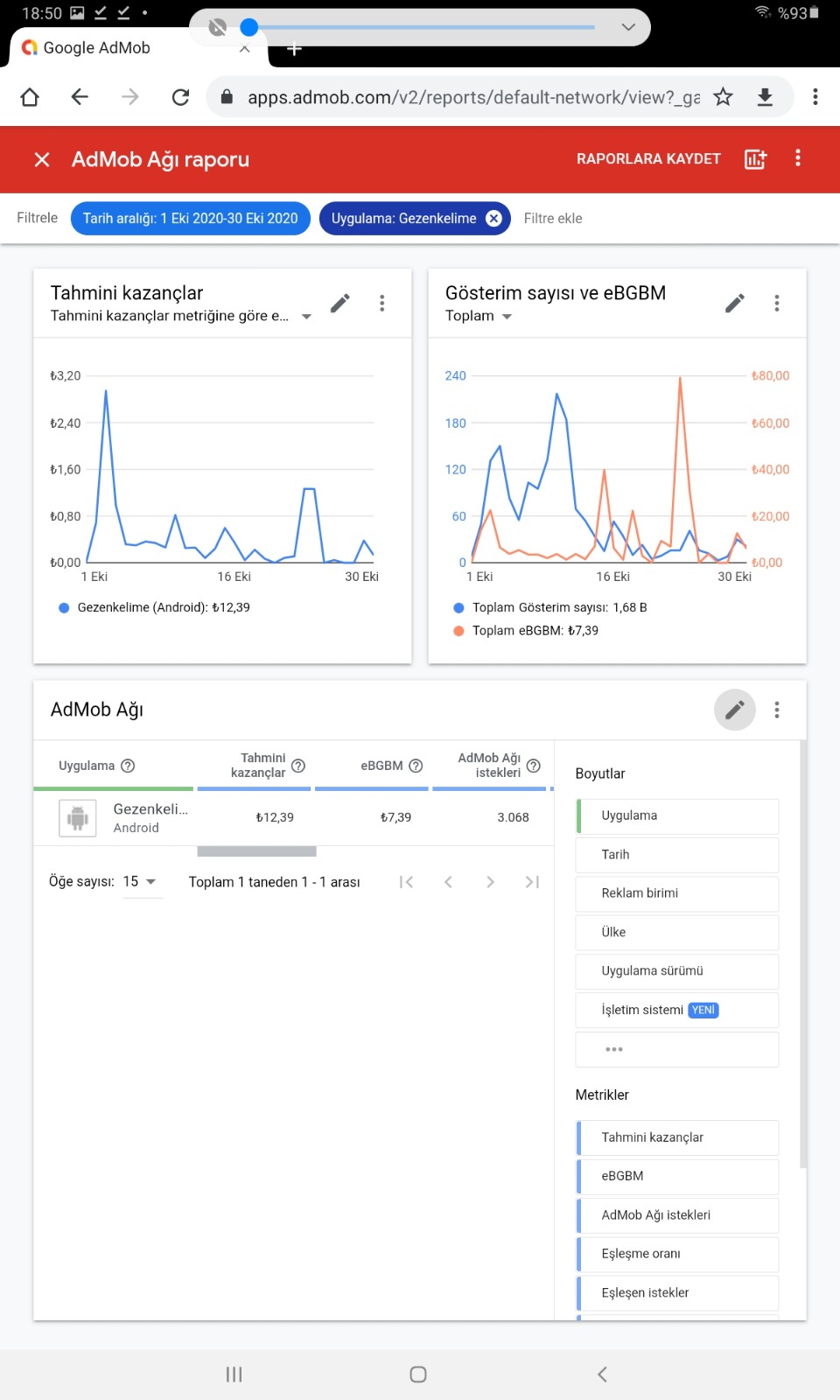Sort by Uygulama column header

(87, 766)
